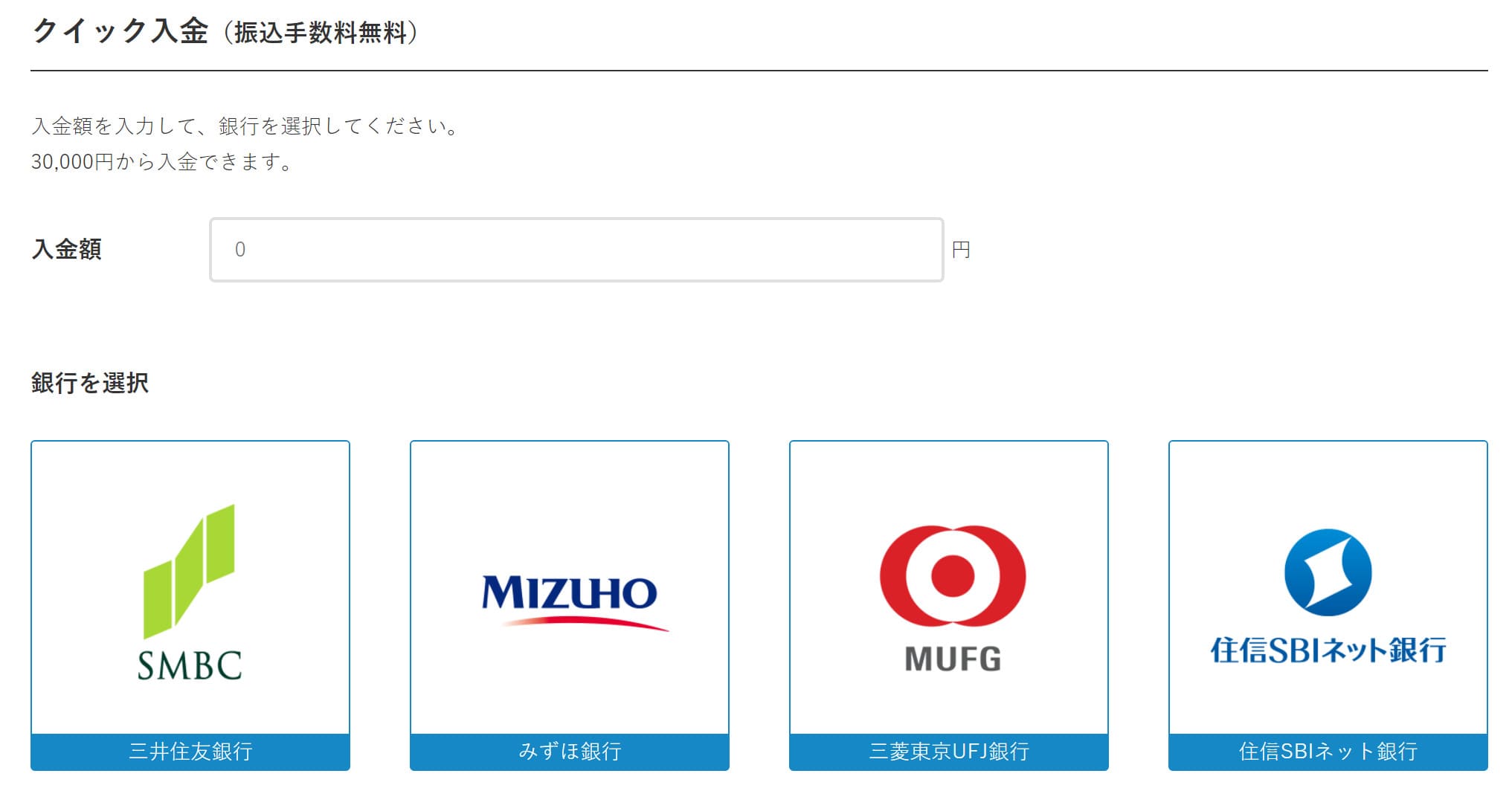Viewport: 1512px width, 788px height.
Task: Click the 入金額を入力して instruction sentence
Action: tap(245, 126)
